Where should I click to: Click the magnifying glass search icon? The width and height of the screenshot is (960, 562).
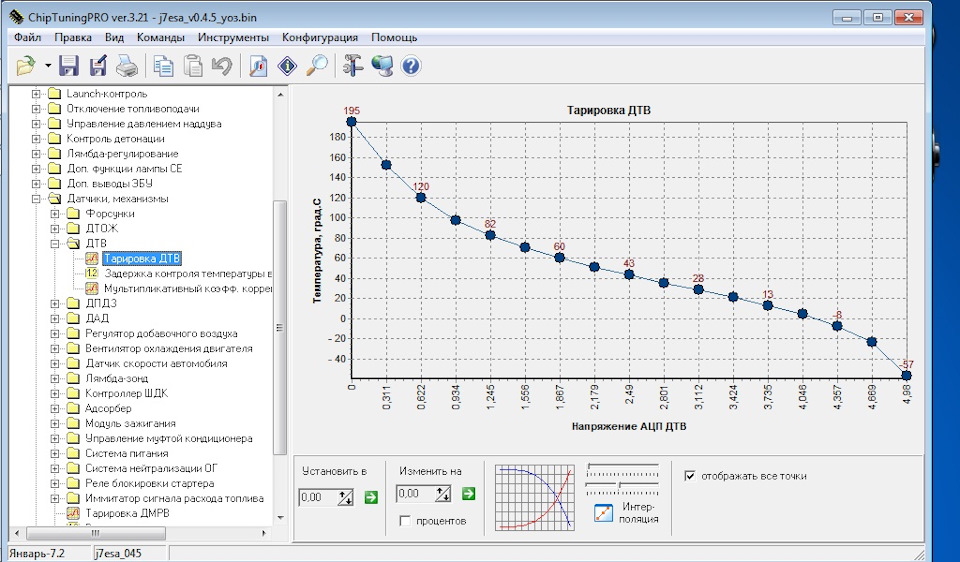[x=316, y=66]
